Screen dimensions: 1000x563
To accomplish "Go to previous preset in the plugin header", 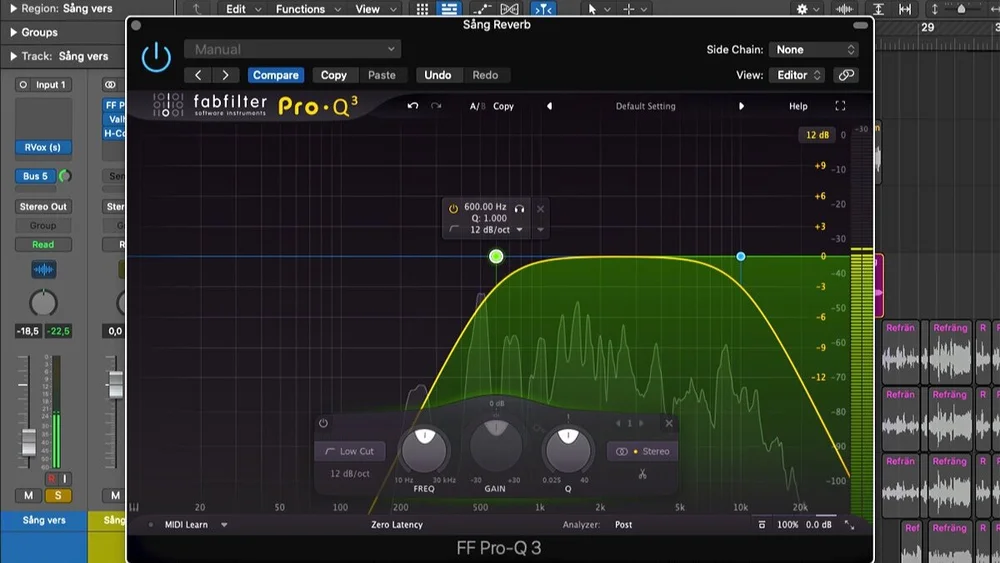I will click(198, 75).
